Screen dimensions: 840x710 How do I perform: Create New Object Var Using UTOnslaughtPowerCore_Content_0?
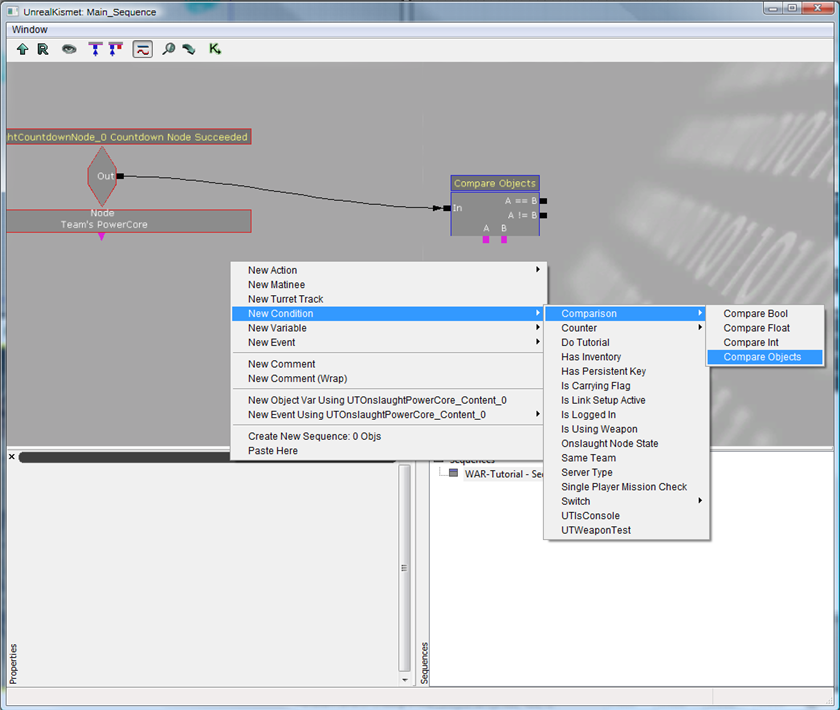[388, 400]
